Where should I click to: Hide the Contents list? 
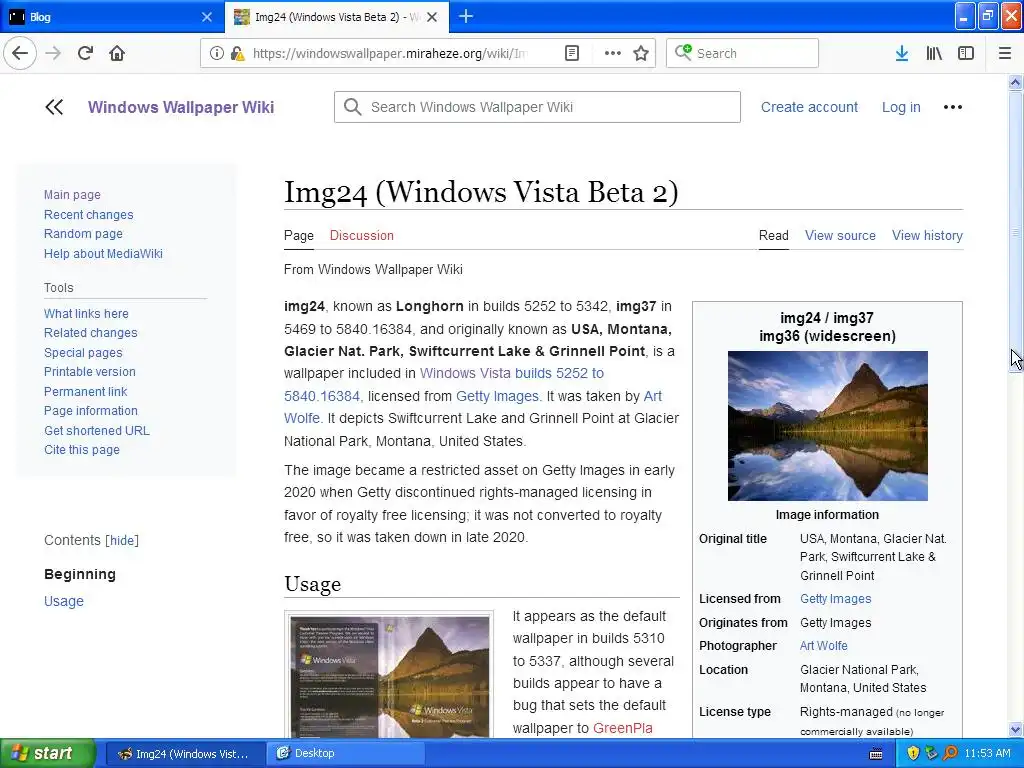click(x=122, y=540)
